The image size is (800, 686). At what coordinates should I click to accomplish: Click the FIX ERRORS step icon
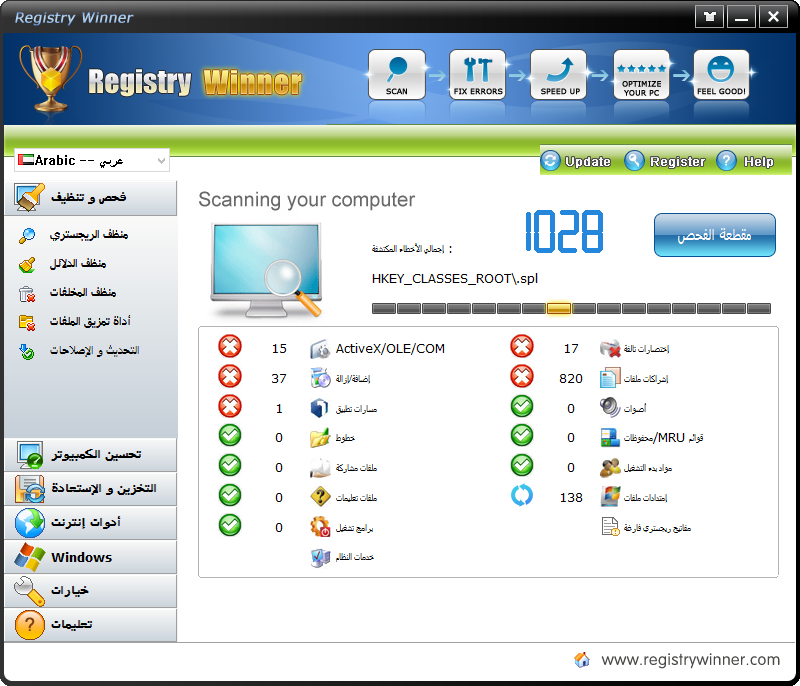point(478,74)
